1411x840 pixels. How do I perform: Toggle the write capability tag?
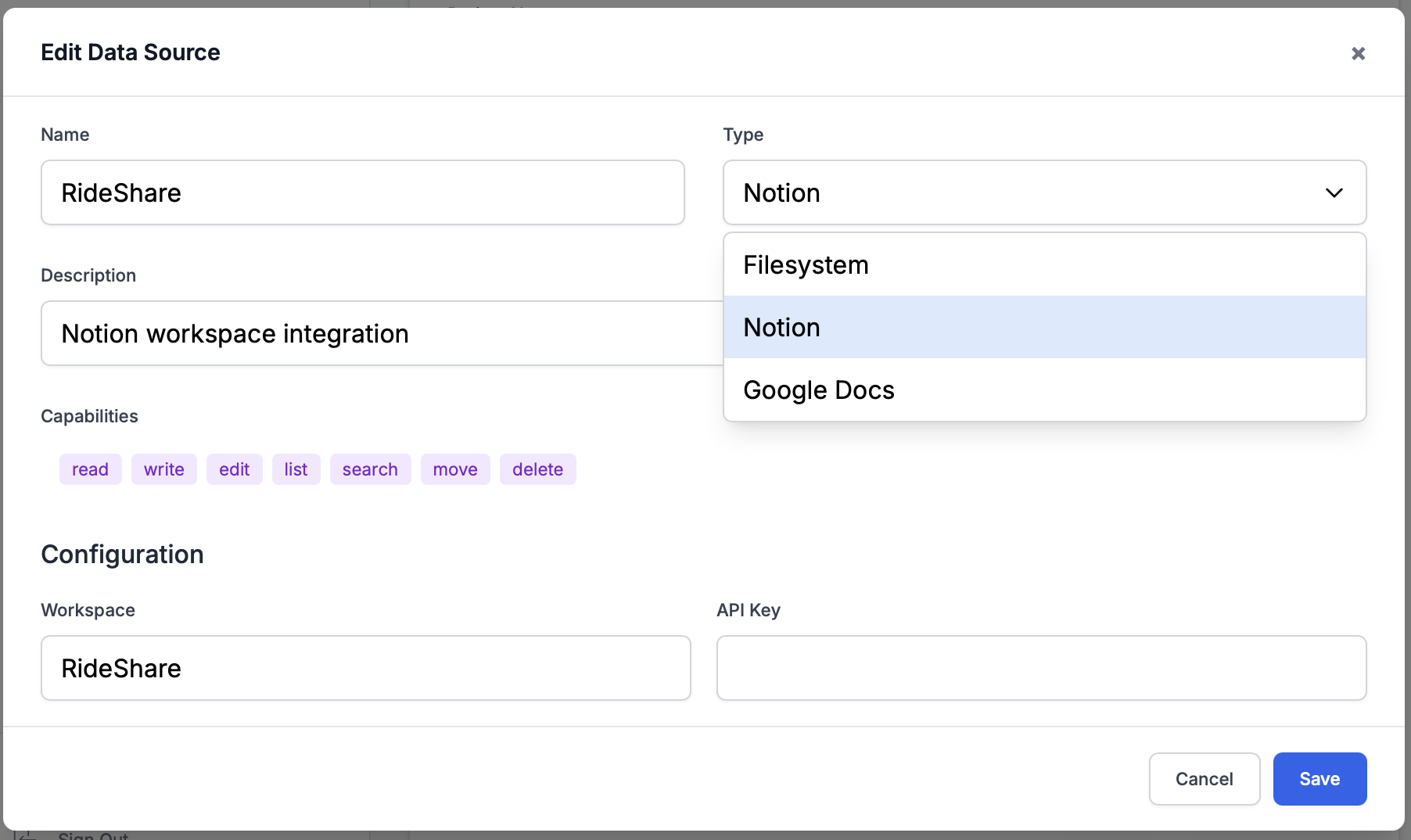[x=163, y=469]
